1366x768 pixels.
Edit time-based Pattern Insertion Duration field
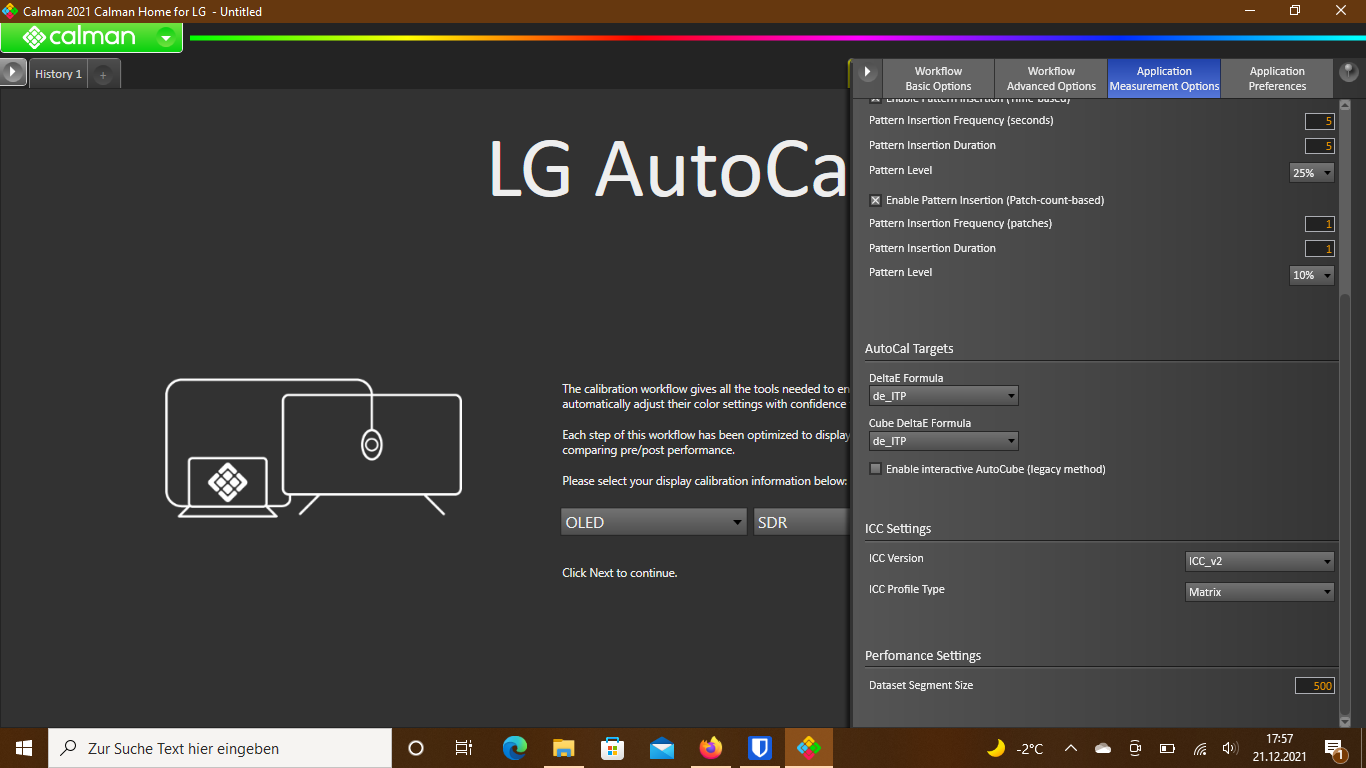pos(1319,146)
